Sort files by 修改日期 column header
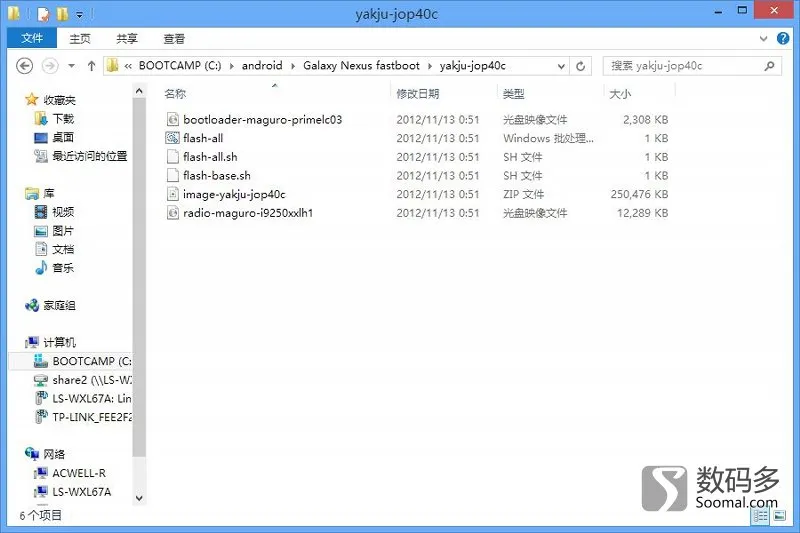This screenshot has height=533, width=800. coord(417,94)
